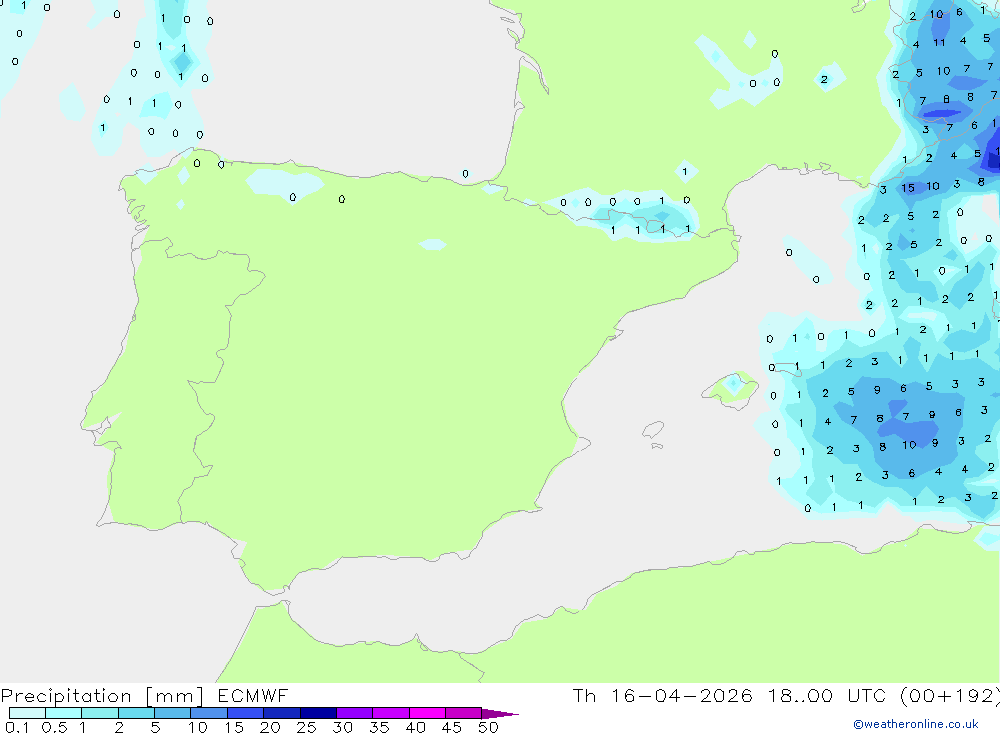Screen dimensions: 1000x733
Task: Click the '20' legend label
Action: [x=270, y=727]
